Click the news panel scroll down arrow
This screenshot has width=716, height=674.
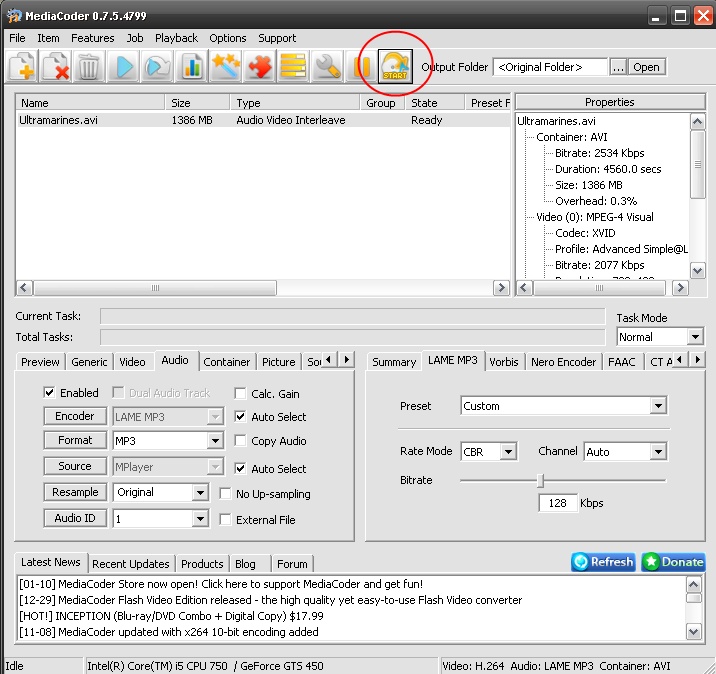[x=694, y=632]
